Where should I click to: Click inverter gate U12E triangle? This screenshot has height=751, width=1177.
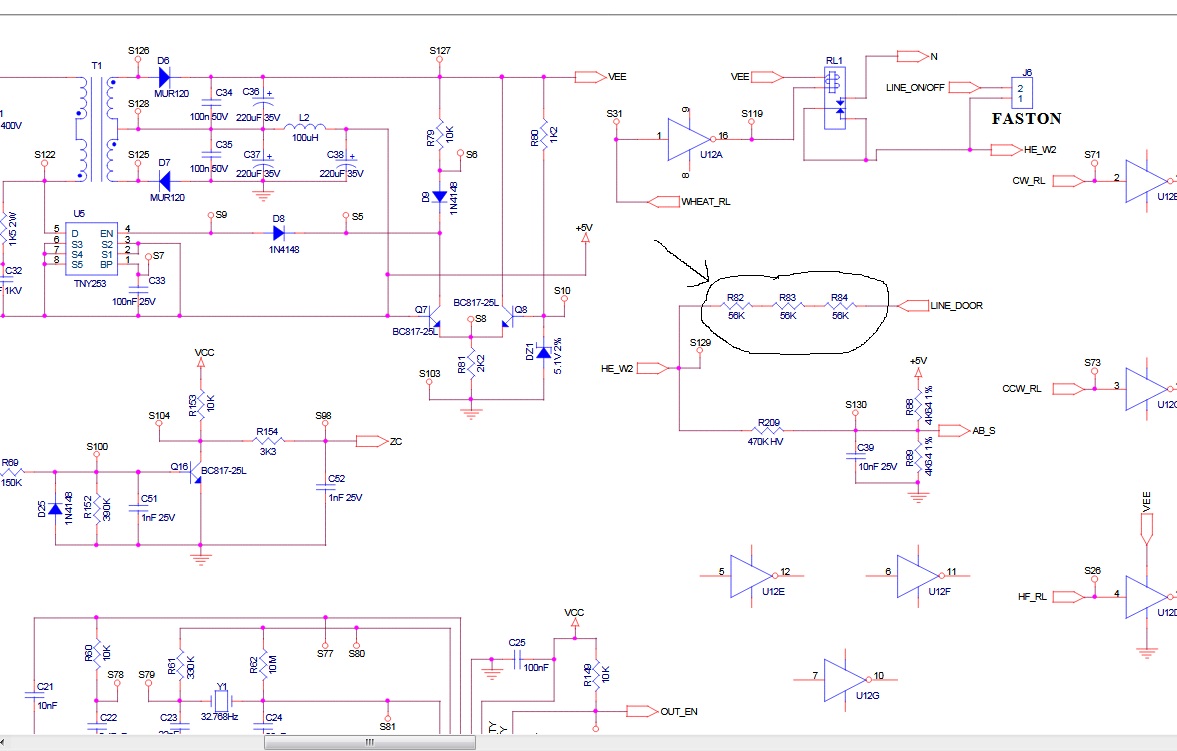coord(753,576)
